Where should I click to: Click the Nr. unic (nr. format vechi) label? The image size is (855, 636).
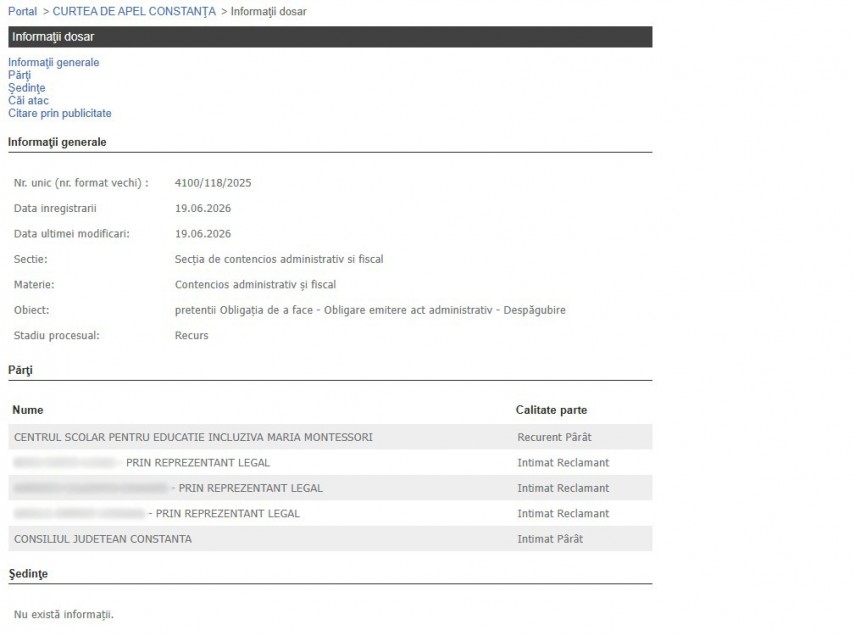tap(81, 183)
